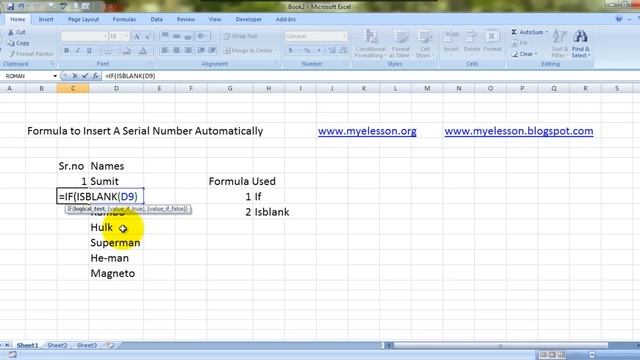
Task: Open the www.myelesson.org link
Action: tap(367, 131)
